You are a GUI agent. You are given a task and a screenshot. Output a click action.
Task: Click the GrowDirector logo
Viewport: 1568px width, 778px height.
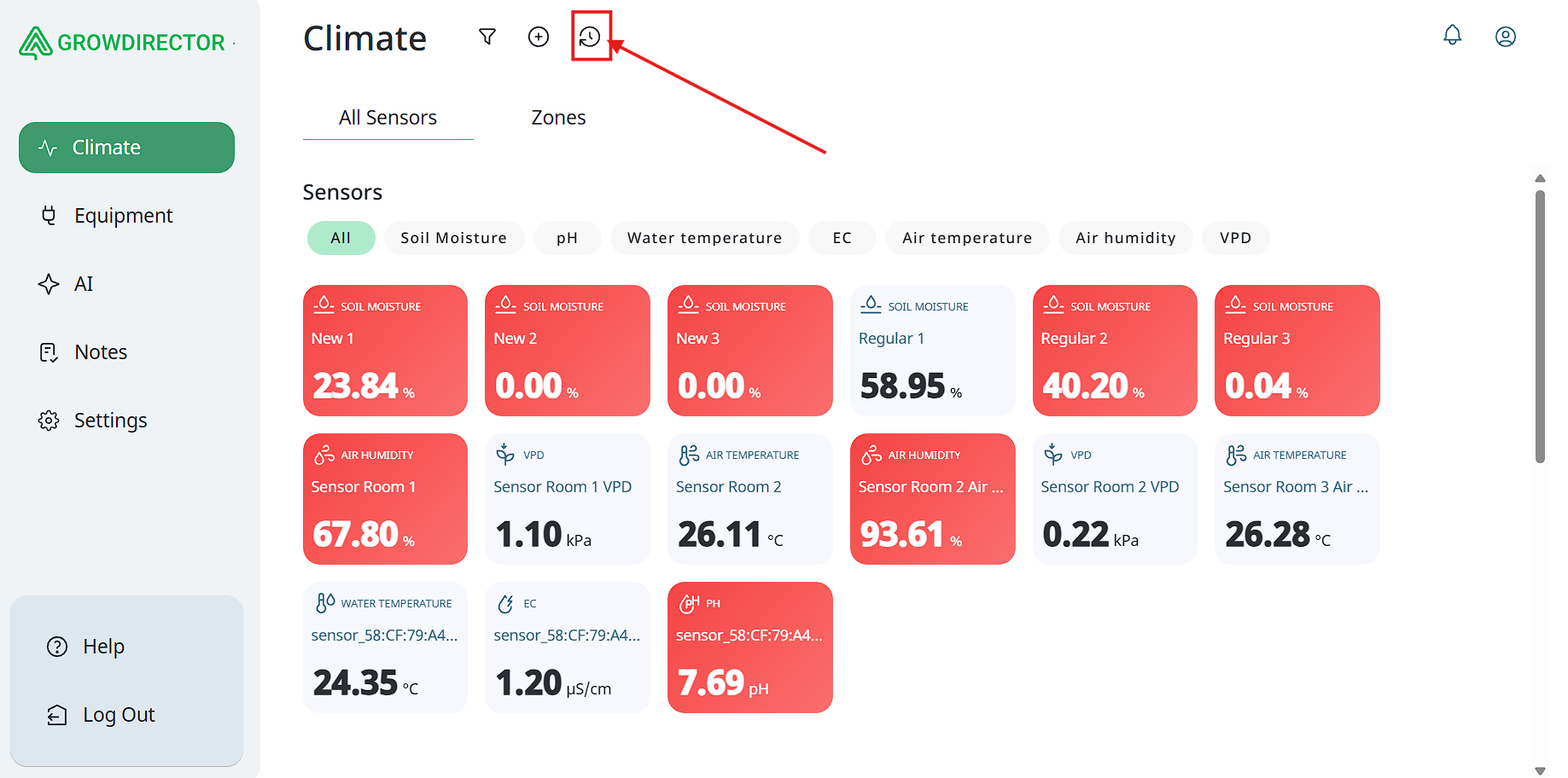pos(123,43)
